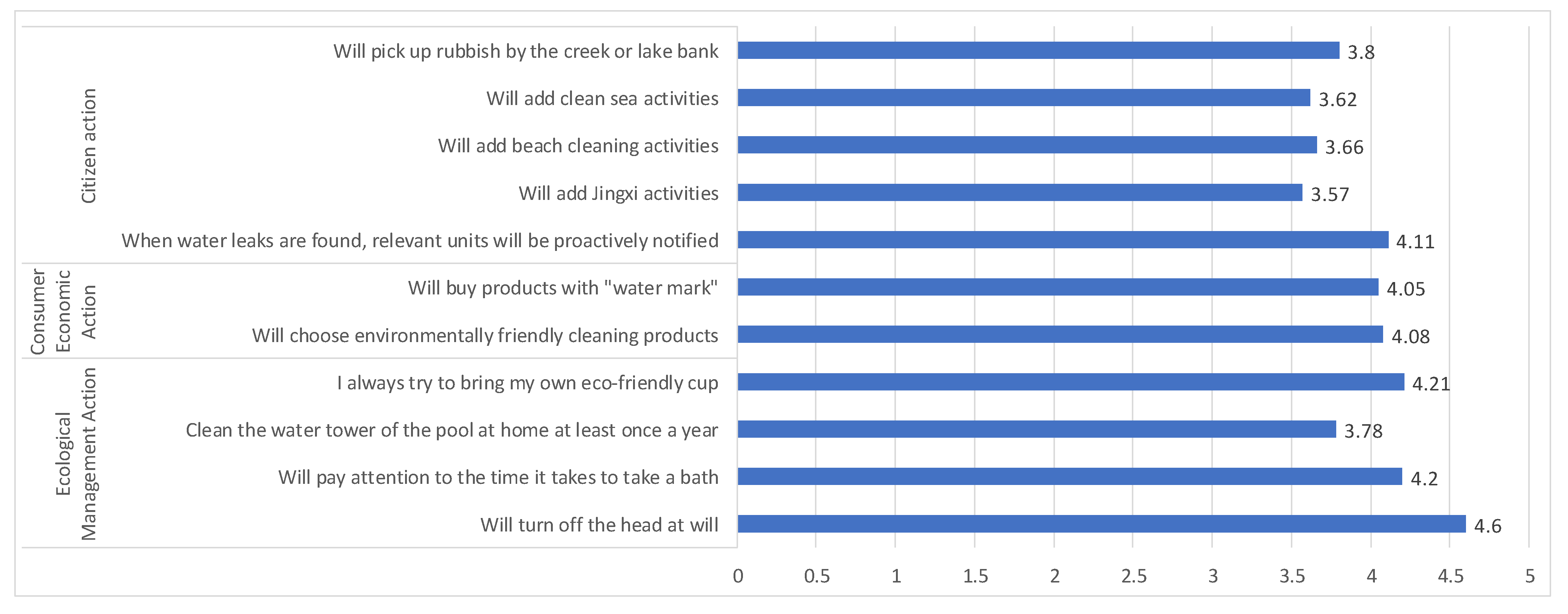Click the 'I always try to bring my own eco-friendly cup' bar

[1071, 381]
